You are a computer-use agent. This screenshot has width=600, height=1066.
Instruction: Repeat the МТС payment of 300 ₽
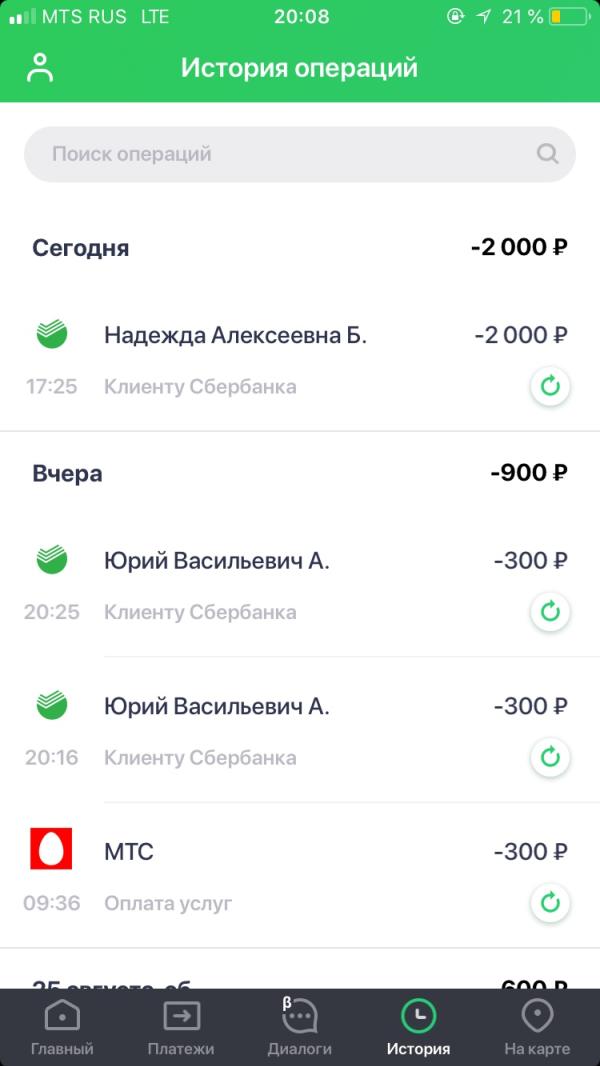[550, 903]
